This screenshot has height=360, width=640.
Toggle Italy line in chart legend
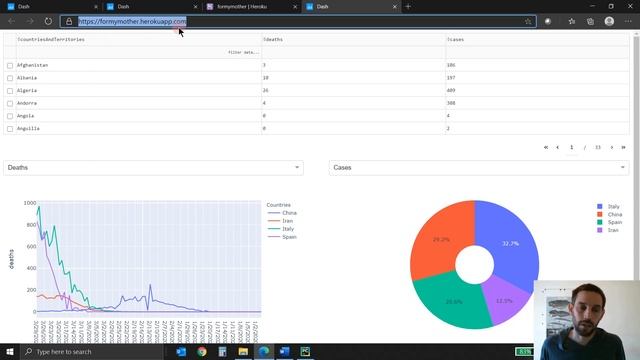tap(281, 229)
